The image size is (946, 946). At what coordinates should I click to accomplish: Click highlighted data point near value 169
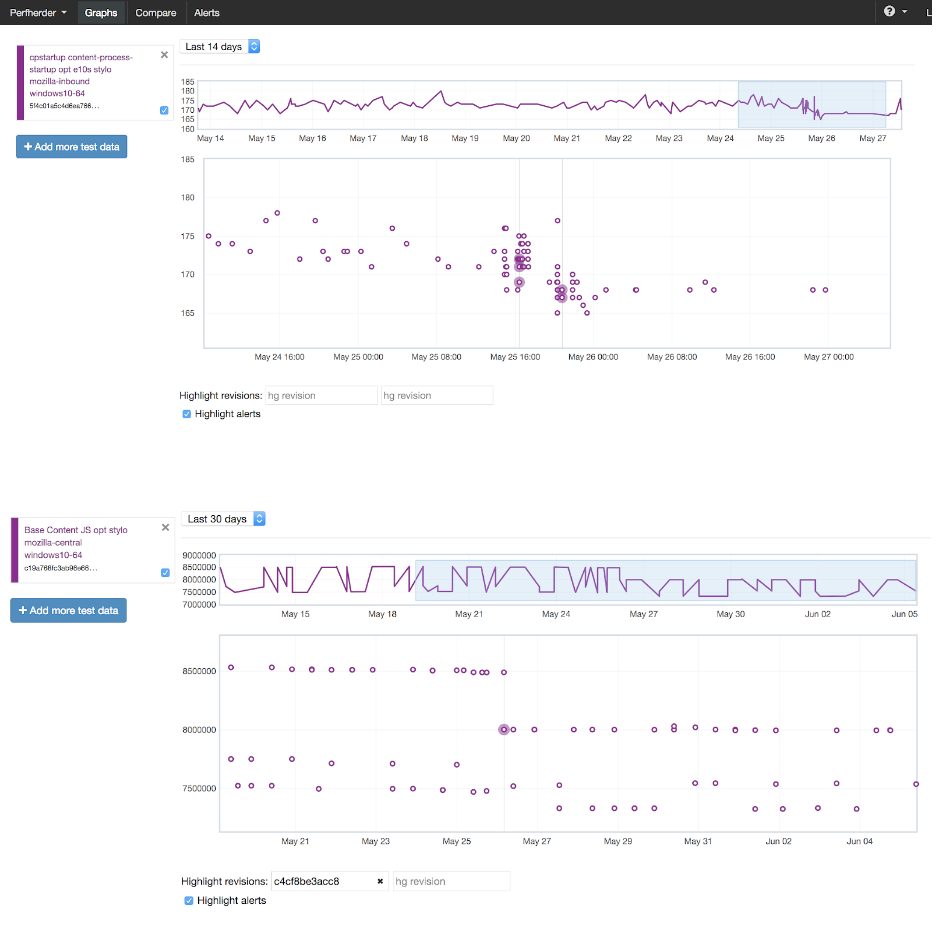pyautogui.click(x=519, y=283)
